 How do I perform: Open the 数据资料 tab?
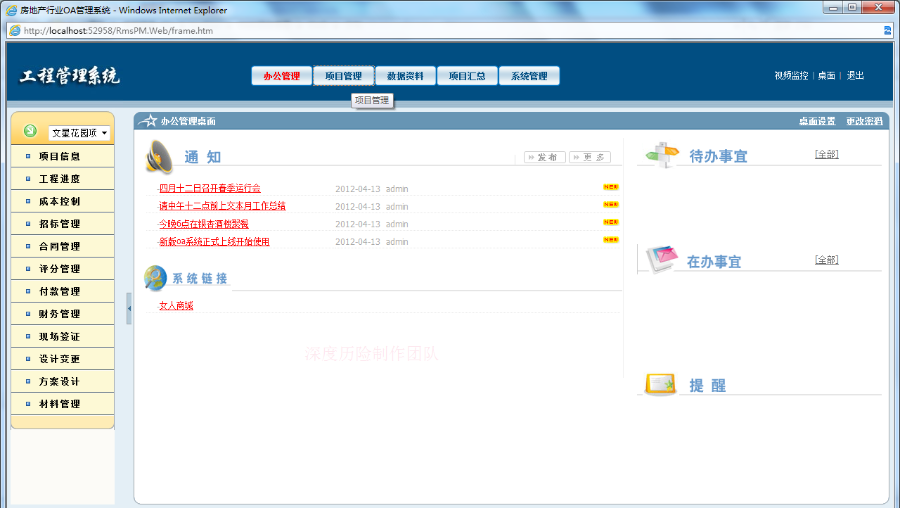pyautogui.click(x=405, y=76)
